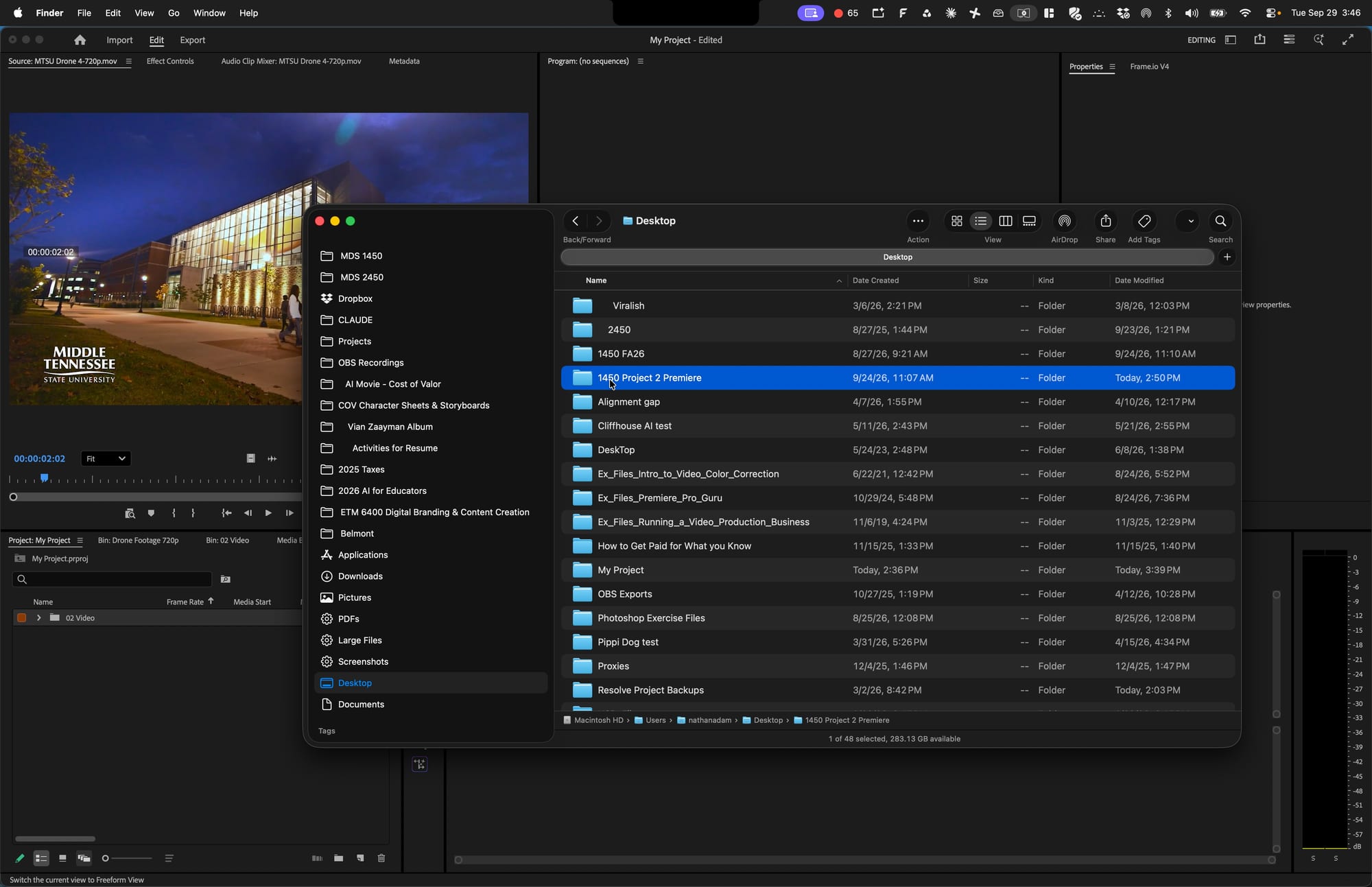1372x887 pixels.
Task: Switch Finder to gallery view
Action: (1030, 221)
